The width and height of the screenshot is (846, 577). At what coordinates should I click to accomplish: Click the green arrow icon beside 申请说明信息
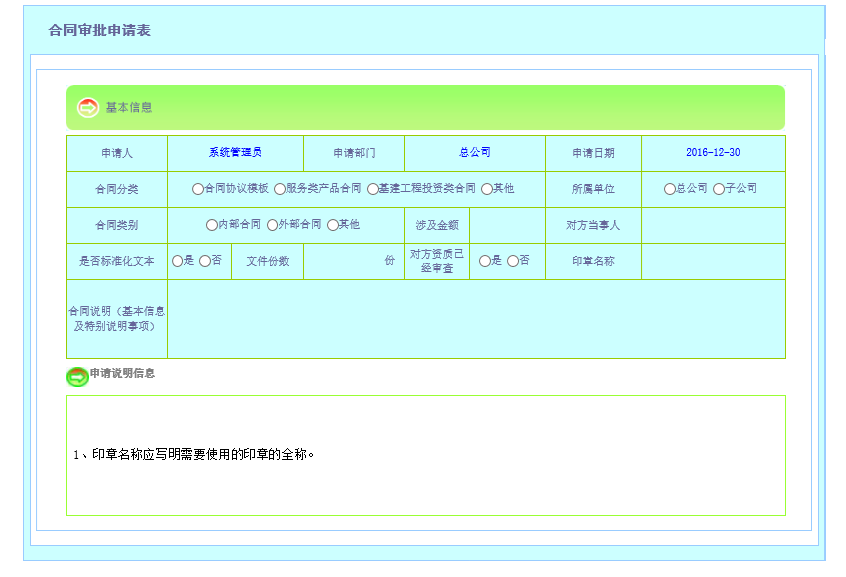77,376
